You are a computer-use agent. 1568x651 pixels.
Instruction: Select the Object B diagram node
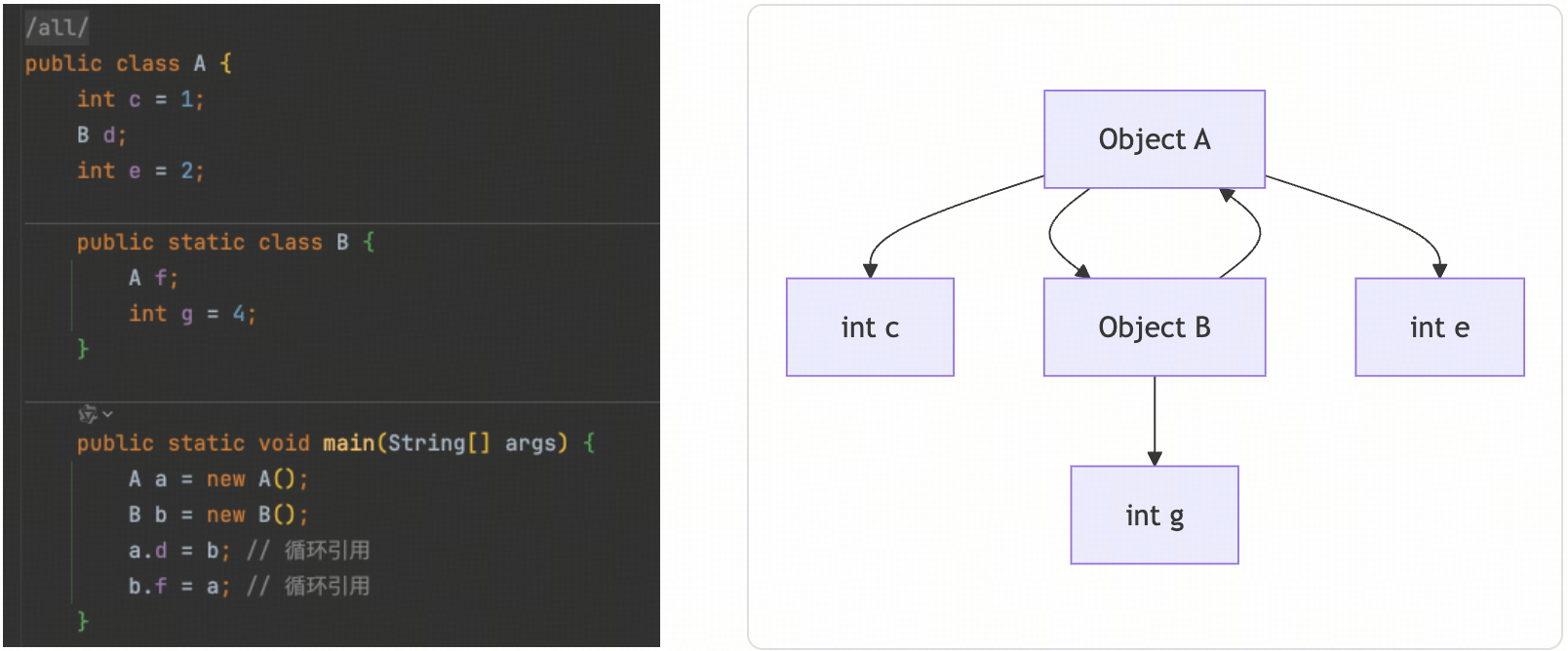[1154, 327]
